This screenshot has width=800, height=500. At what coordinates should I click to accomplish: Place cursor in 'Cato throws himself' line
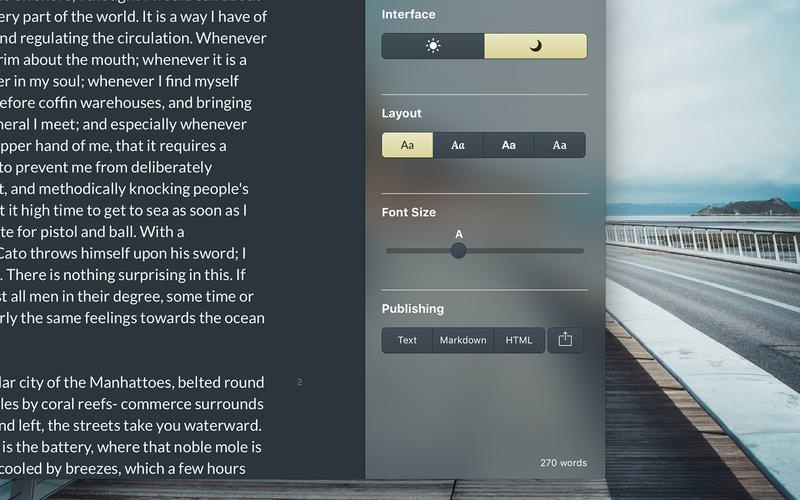point(123,253)
